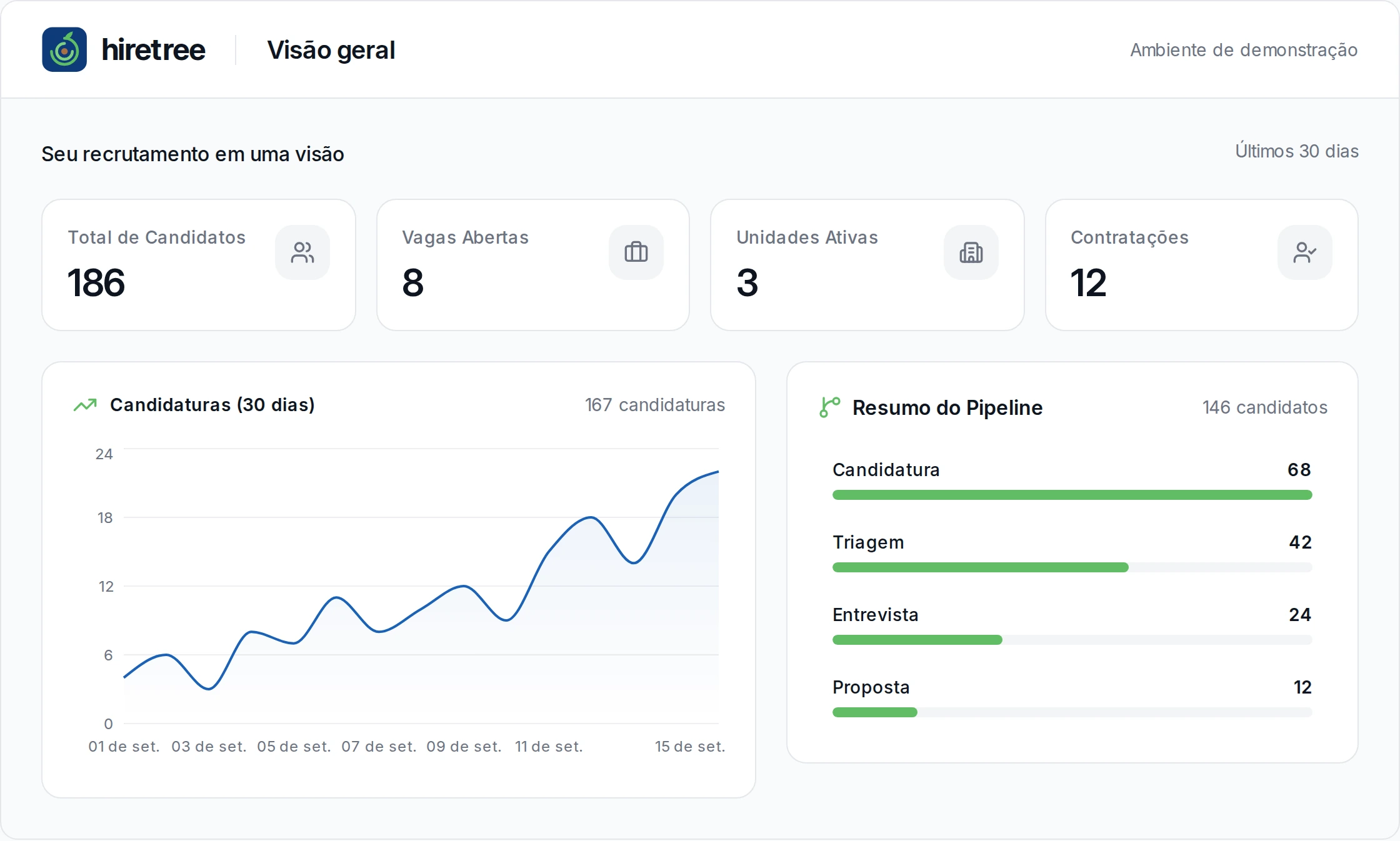
Task: Click the 07 de set. axis label
Action: (379, 747)
